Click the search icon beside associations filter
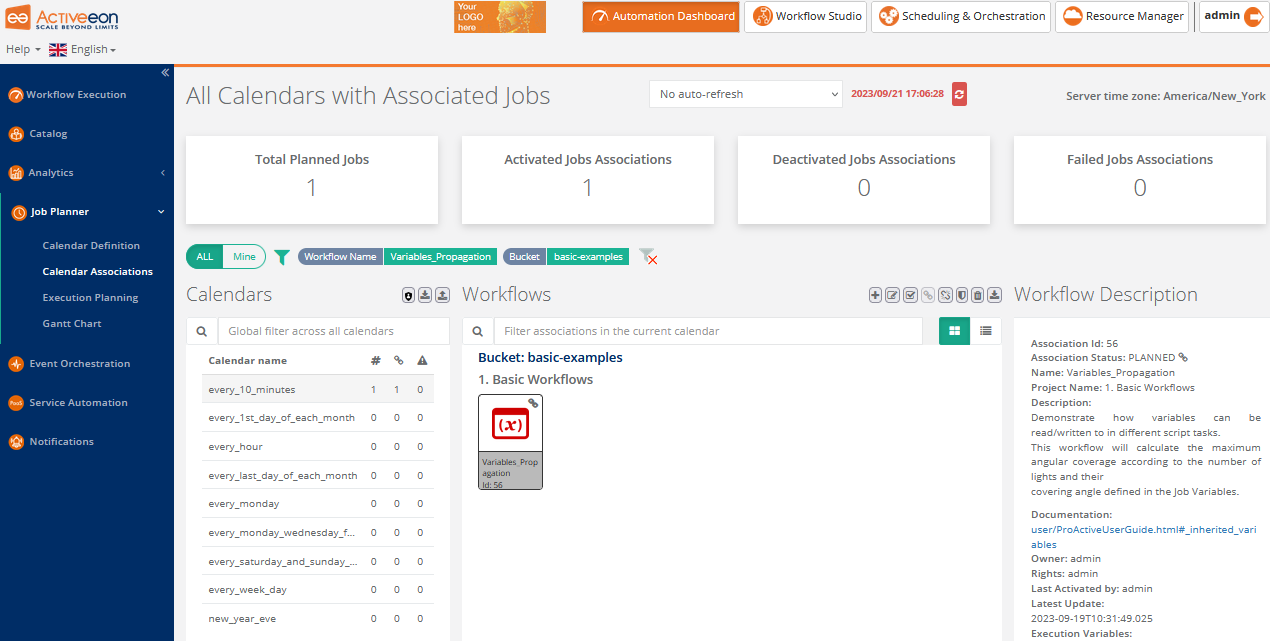Image resolution: width=1270 pixels, height=641 pixels. click(478, 331)
